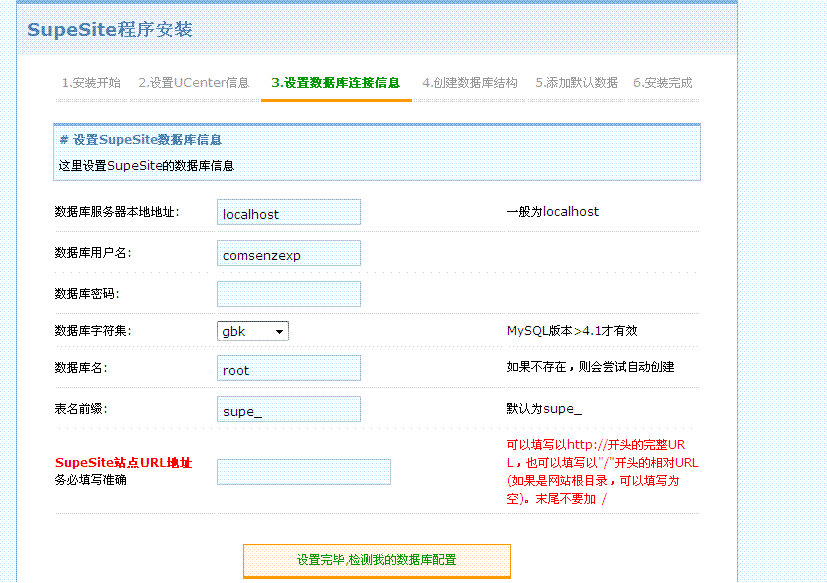This screenshot has width=827, height=583.
Task: Click the red URL hint starting 可以填写以http://
Action: pyautogui.click(x=602, y=472)
